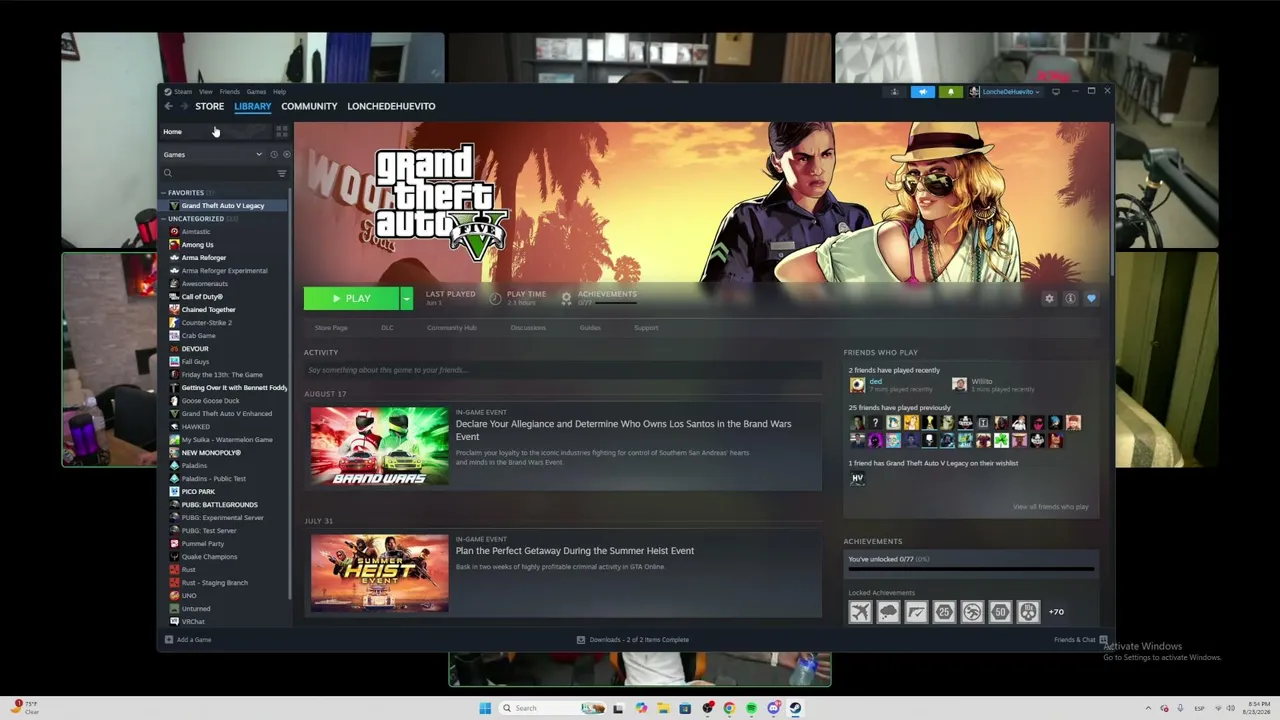Screen dimensions: 1280x720
Task: Open the Games menu
Action: click(x=256, y=92)
